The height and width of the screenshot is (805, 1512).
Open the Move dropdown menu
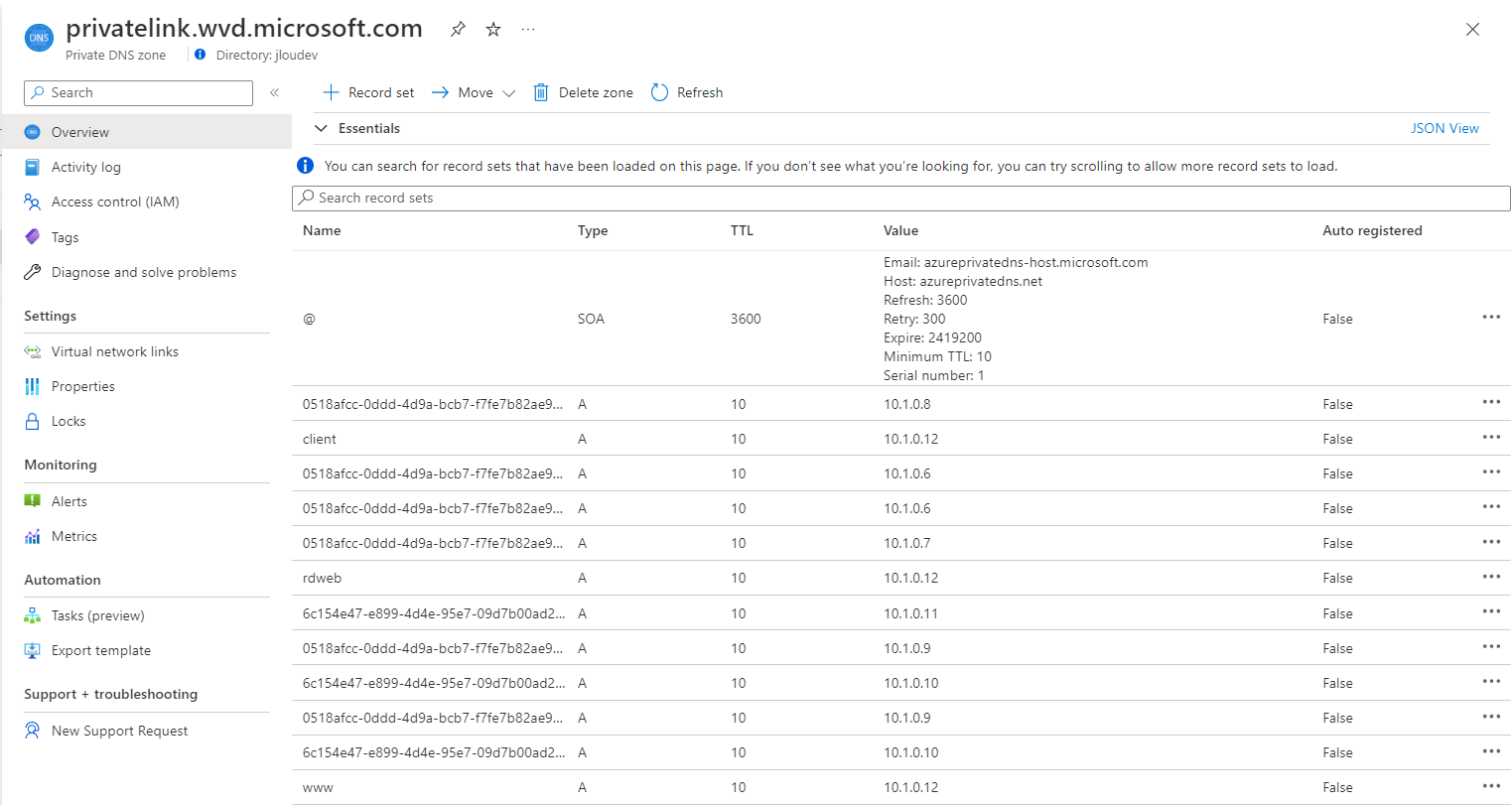tap(473, 92)
